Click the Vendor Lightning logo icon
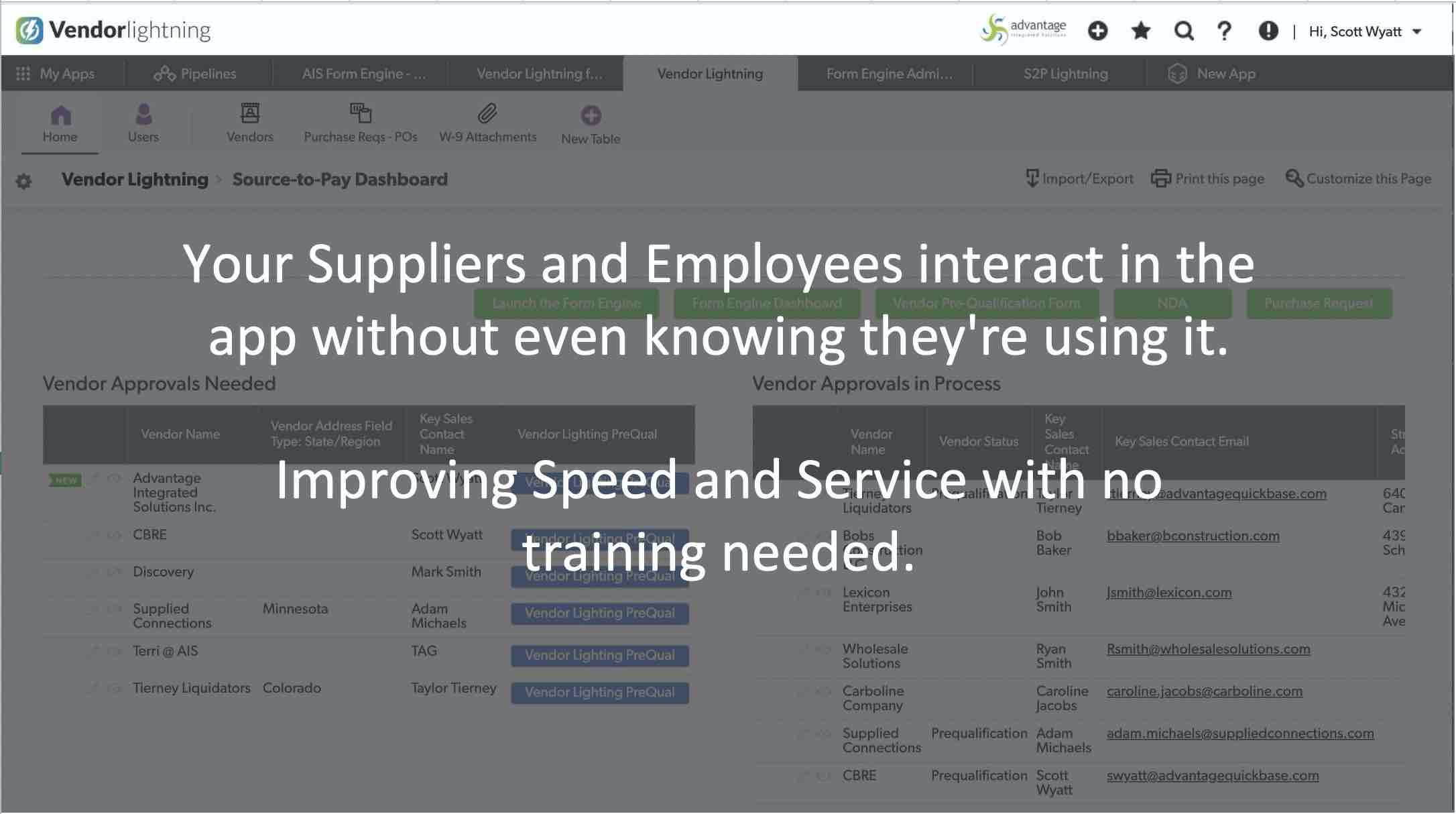The height and width of the screenshot is (814, 1456). [29, 30]
